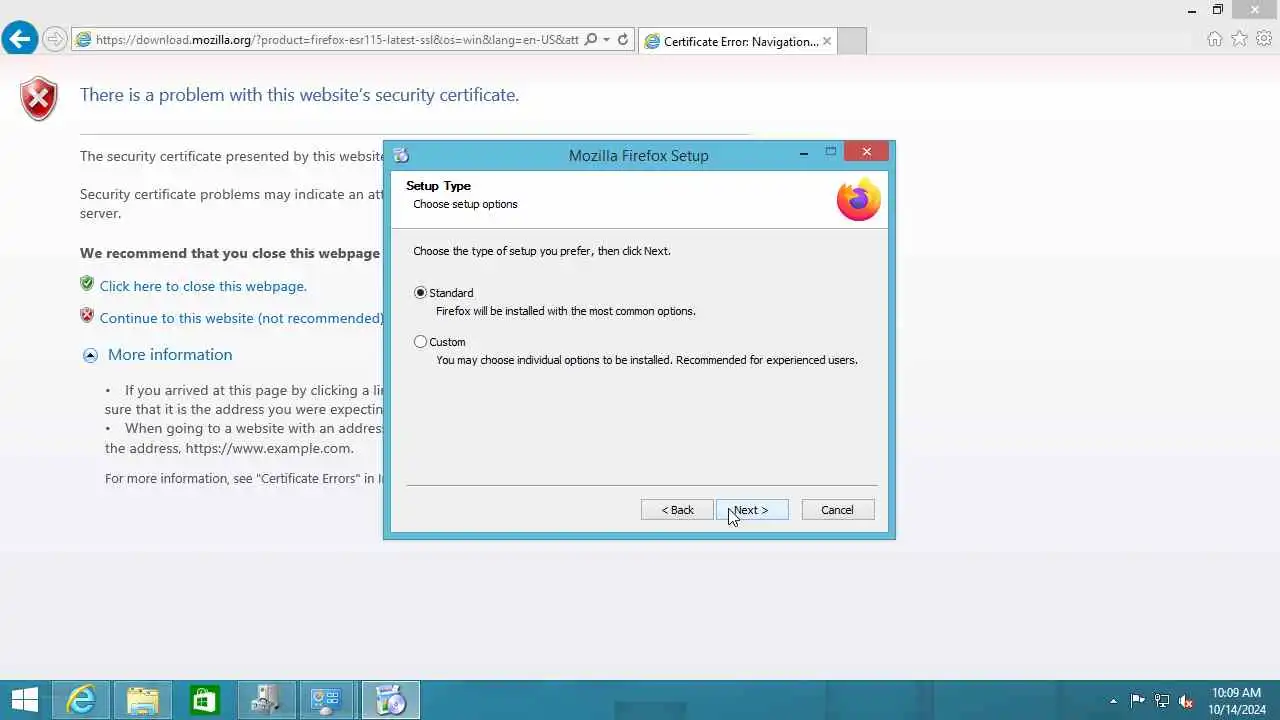The width and height of the screenshot is (1280, 720).
Task: Restore down the Internet Explorer window
Action: click(1218, 10)
